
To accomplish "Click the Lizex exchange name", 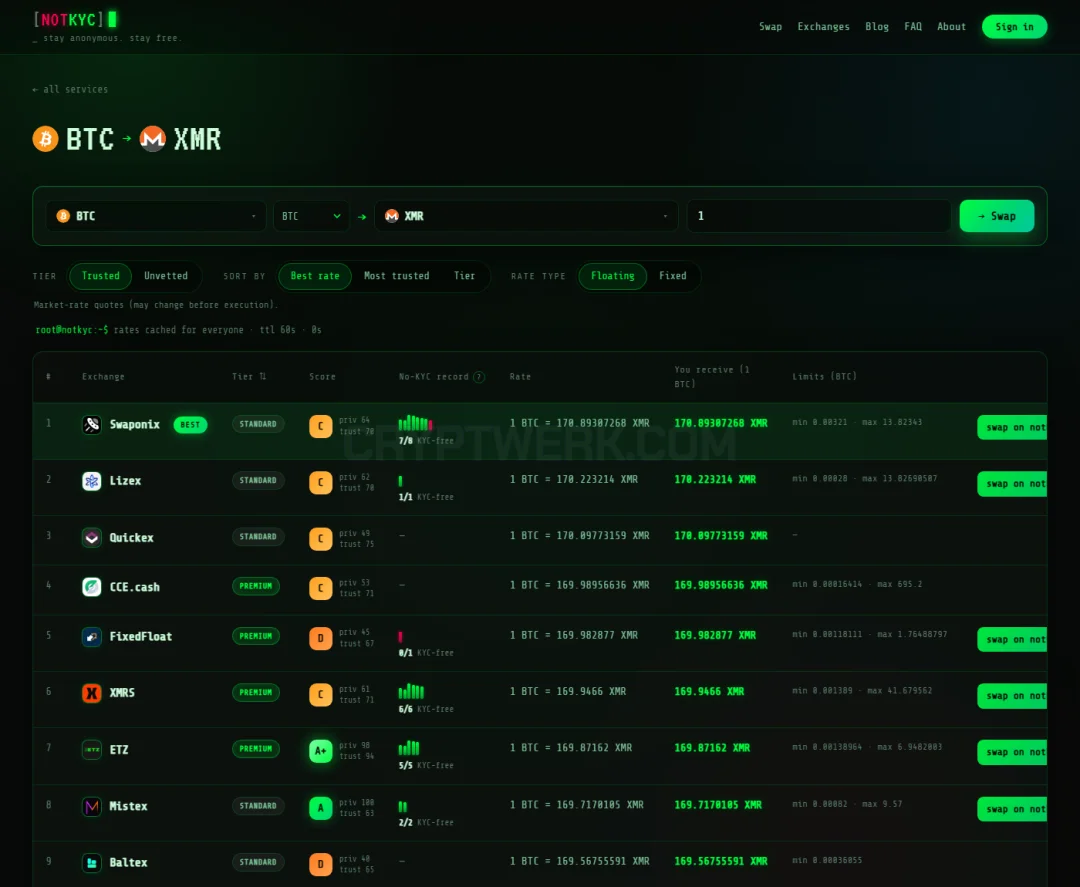I will [125, 481].
